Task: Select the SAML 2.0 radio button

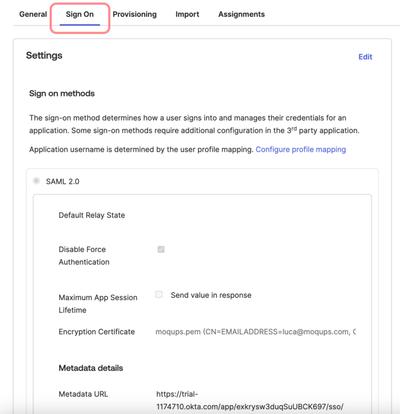Action: coord(36,181)
